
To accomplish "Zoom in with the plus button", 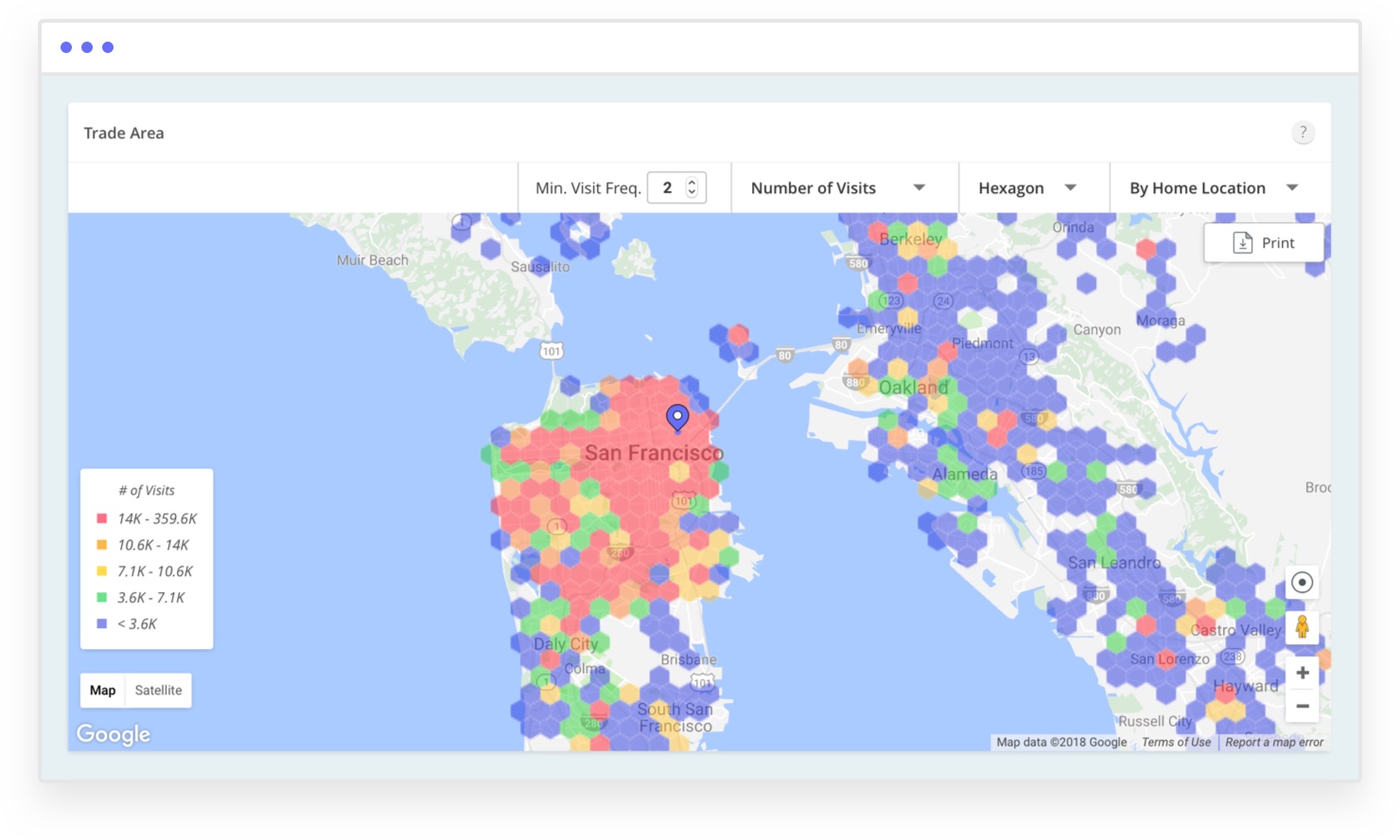I will tap(1302, 673).
